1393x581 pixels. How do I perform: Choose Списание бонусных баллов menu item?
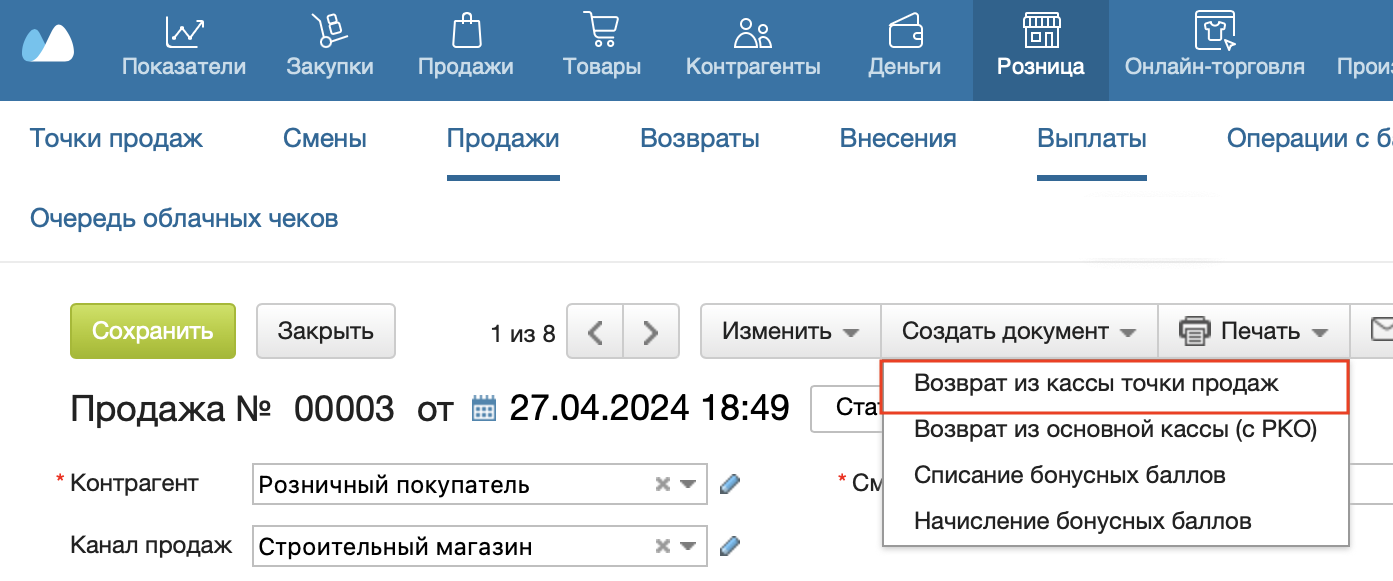pyautogui.click(x=1069, y=476)
